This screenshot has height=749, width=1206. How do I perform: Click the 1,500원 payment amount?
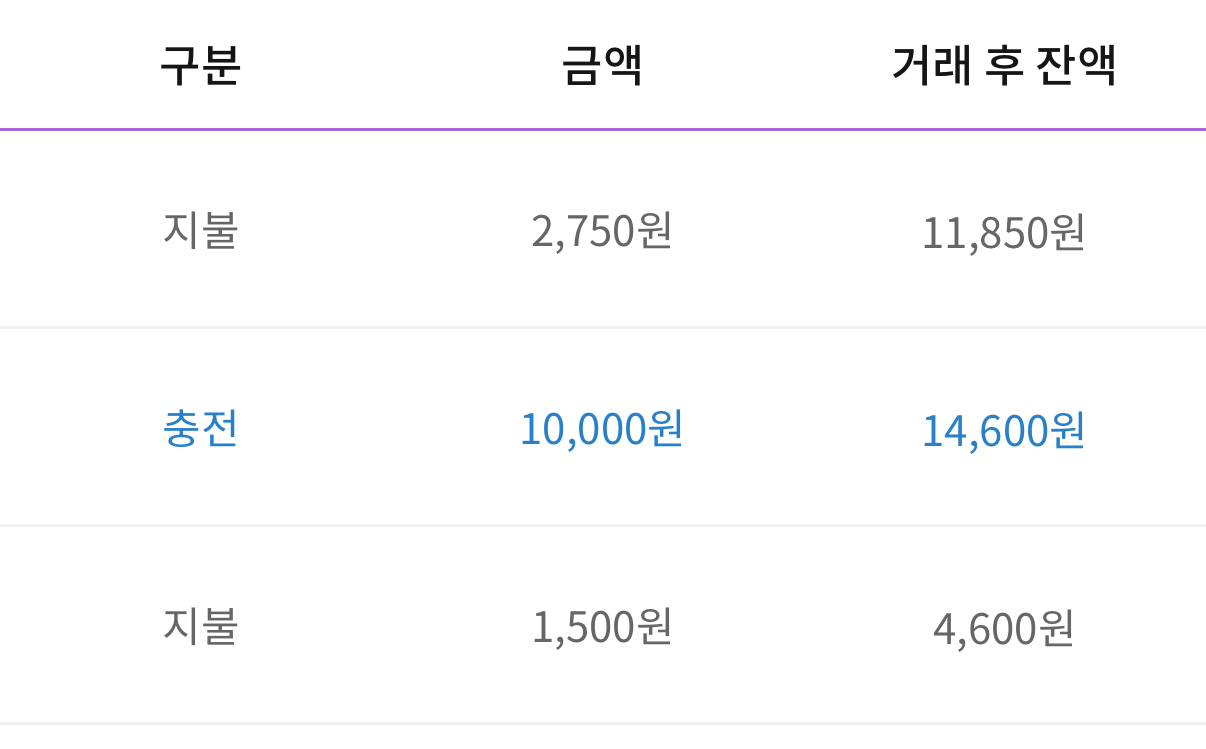click(x=601, y=628)
